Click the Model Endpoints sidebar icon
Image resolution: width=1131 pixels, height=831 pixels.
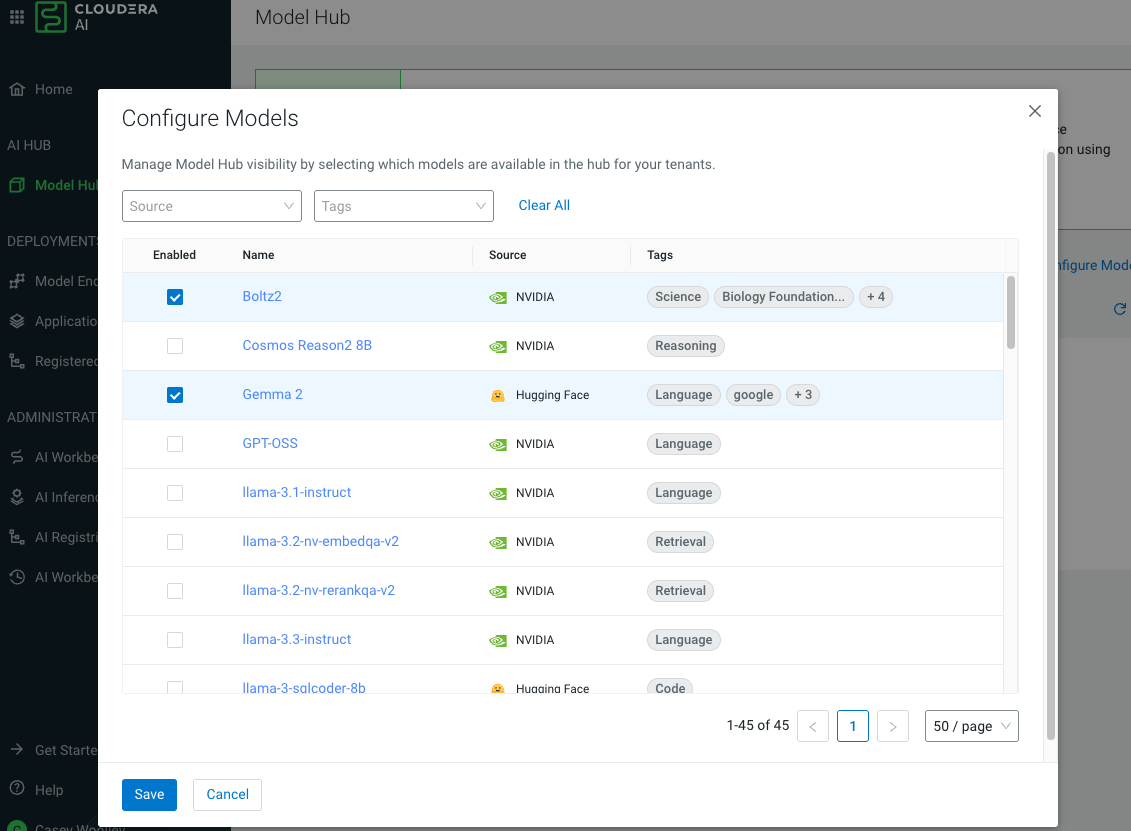[x=17, y=281]
